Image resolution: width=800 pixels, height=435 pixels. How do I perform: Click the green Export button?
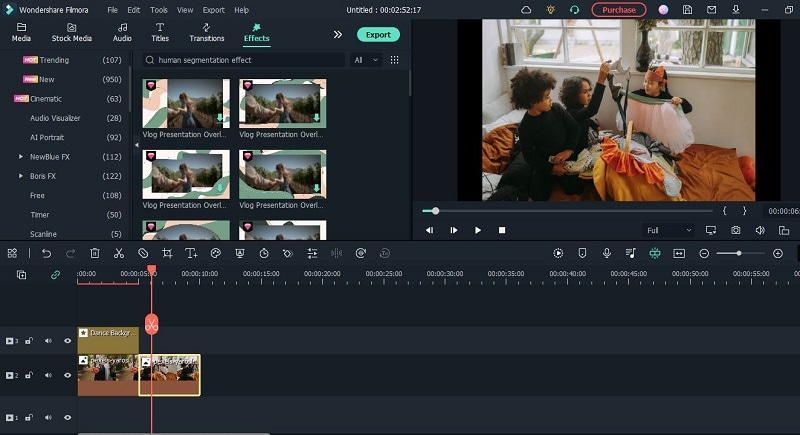378,35
